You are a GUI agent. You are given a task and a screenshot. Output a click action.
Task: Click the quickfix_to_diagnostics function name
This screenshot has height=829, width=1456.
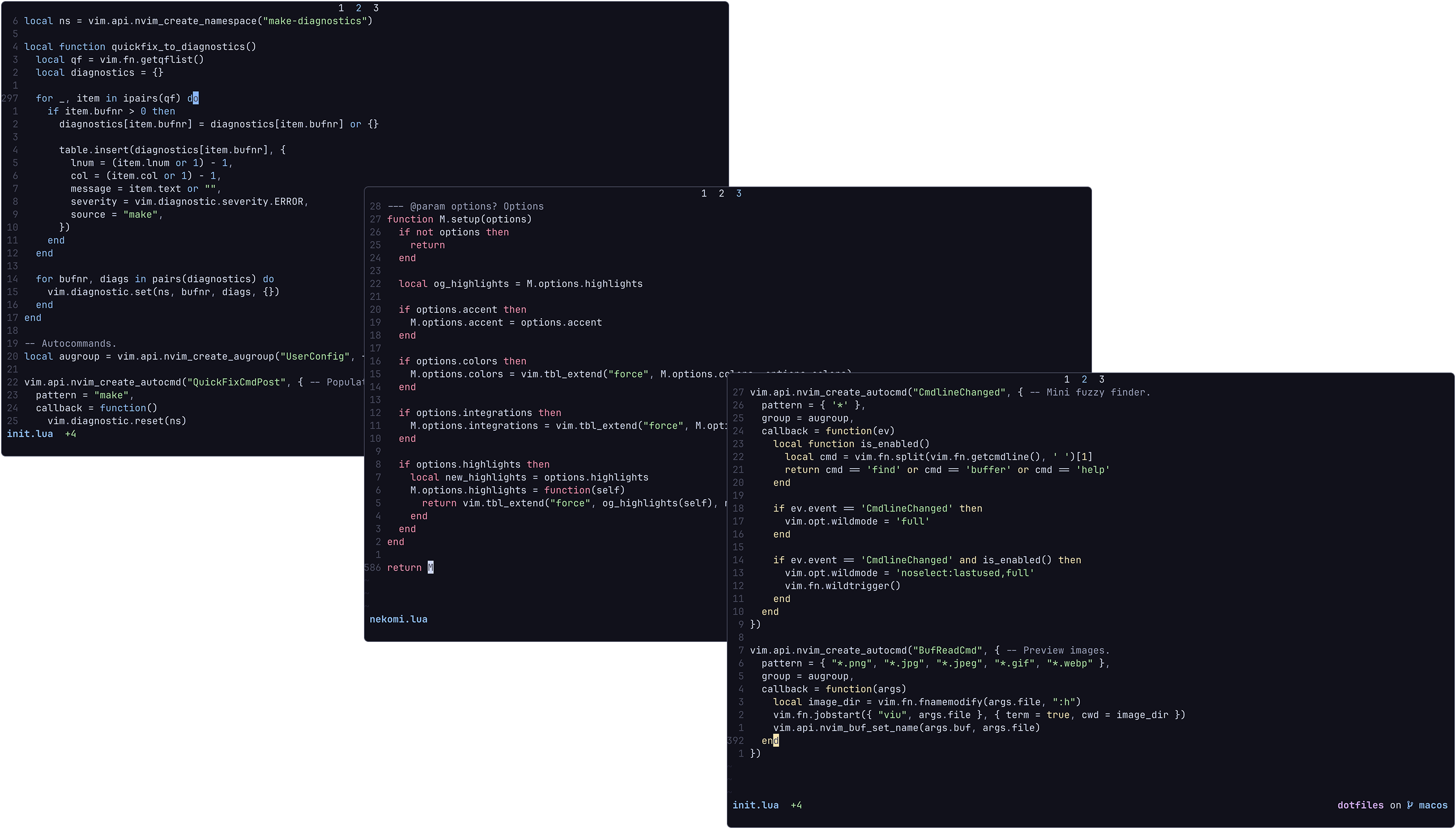pyautogui.click(x=178, y=46)
